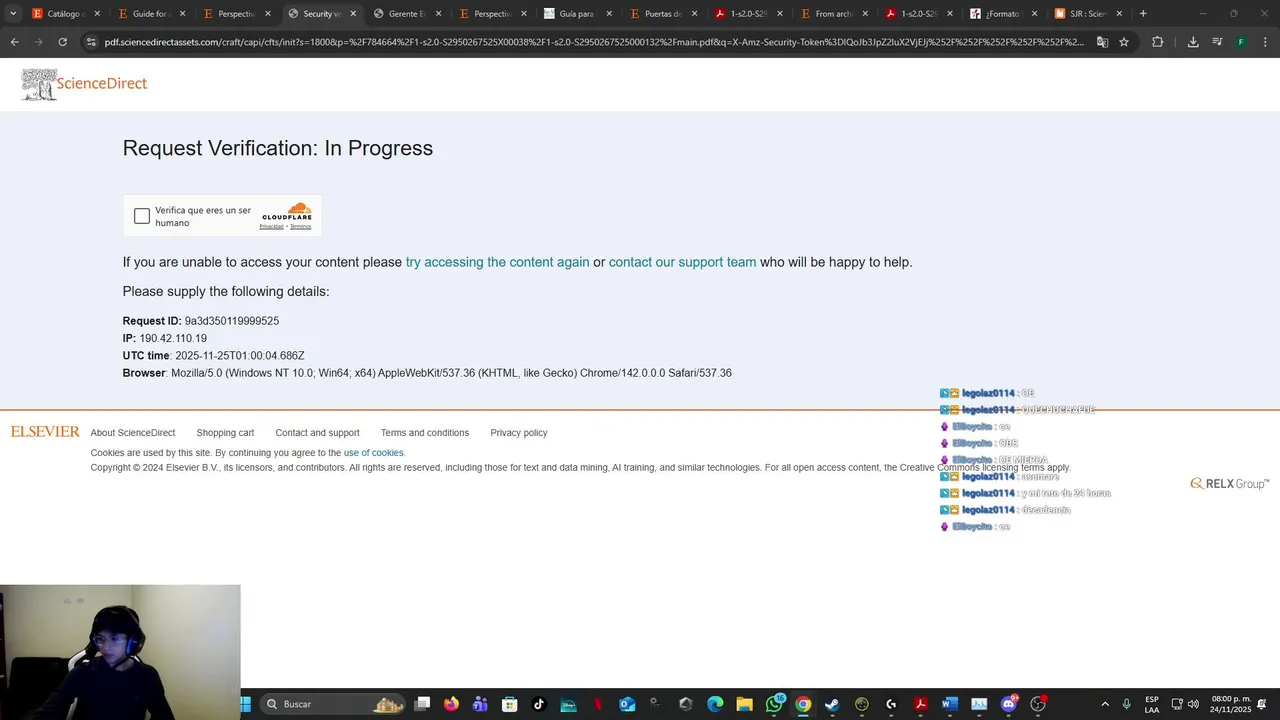Viewport: 1280px width, 720px height.
Task: Open volume control in system tray
Action: point(1192,704)
